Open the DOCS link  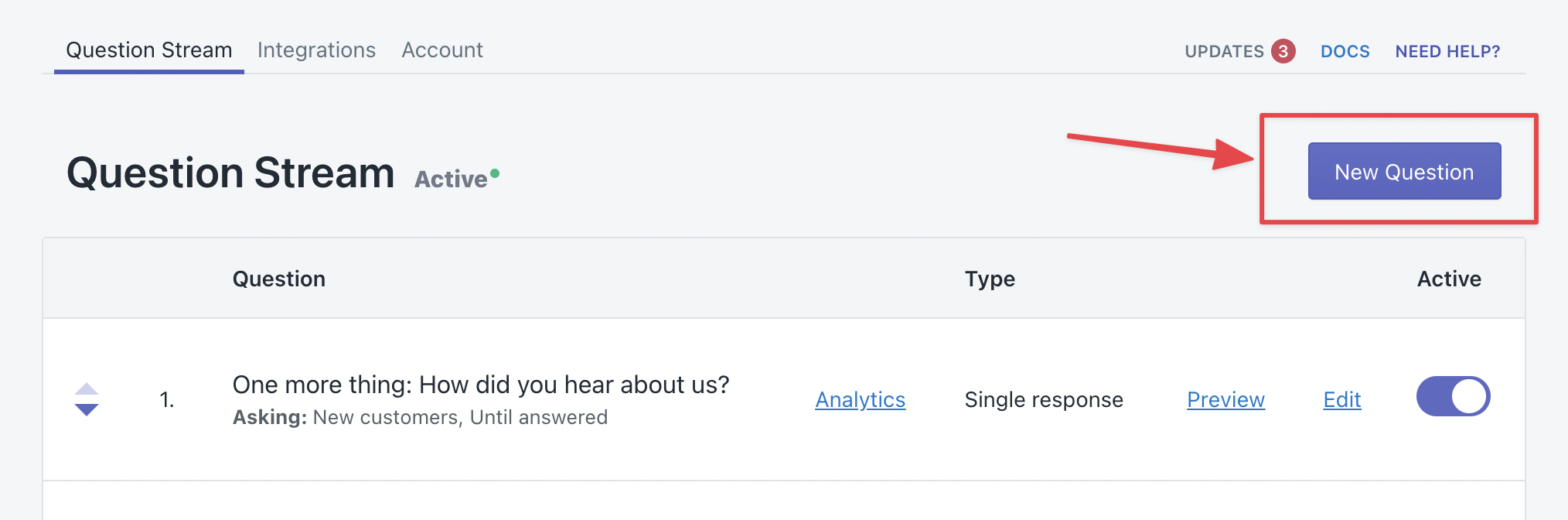pyautogui.click(x=1345, y=52)
